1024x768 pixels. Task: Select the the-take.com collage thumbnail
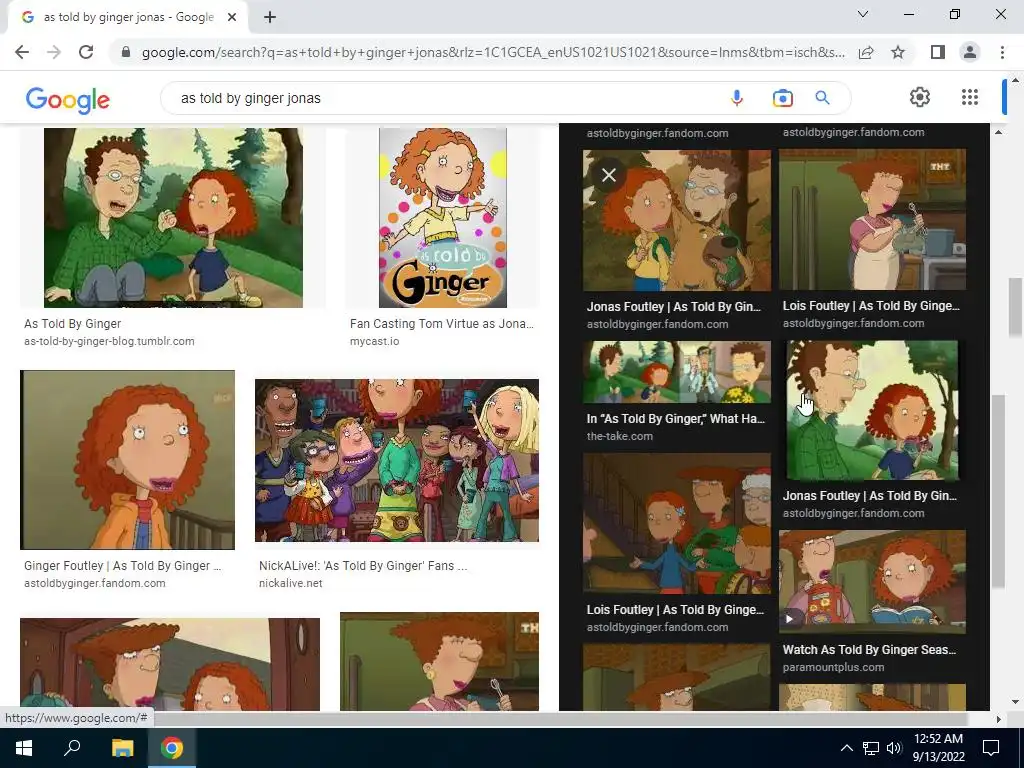coord(677,372)
